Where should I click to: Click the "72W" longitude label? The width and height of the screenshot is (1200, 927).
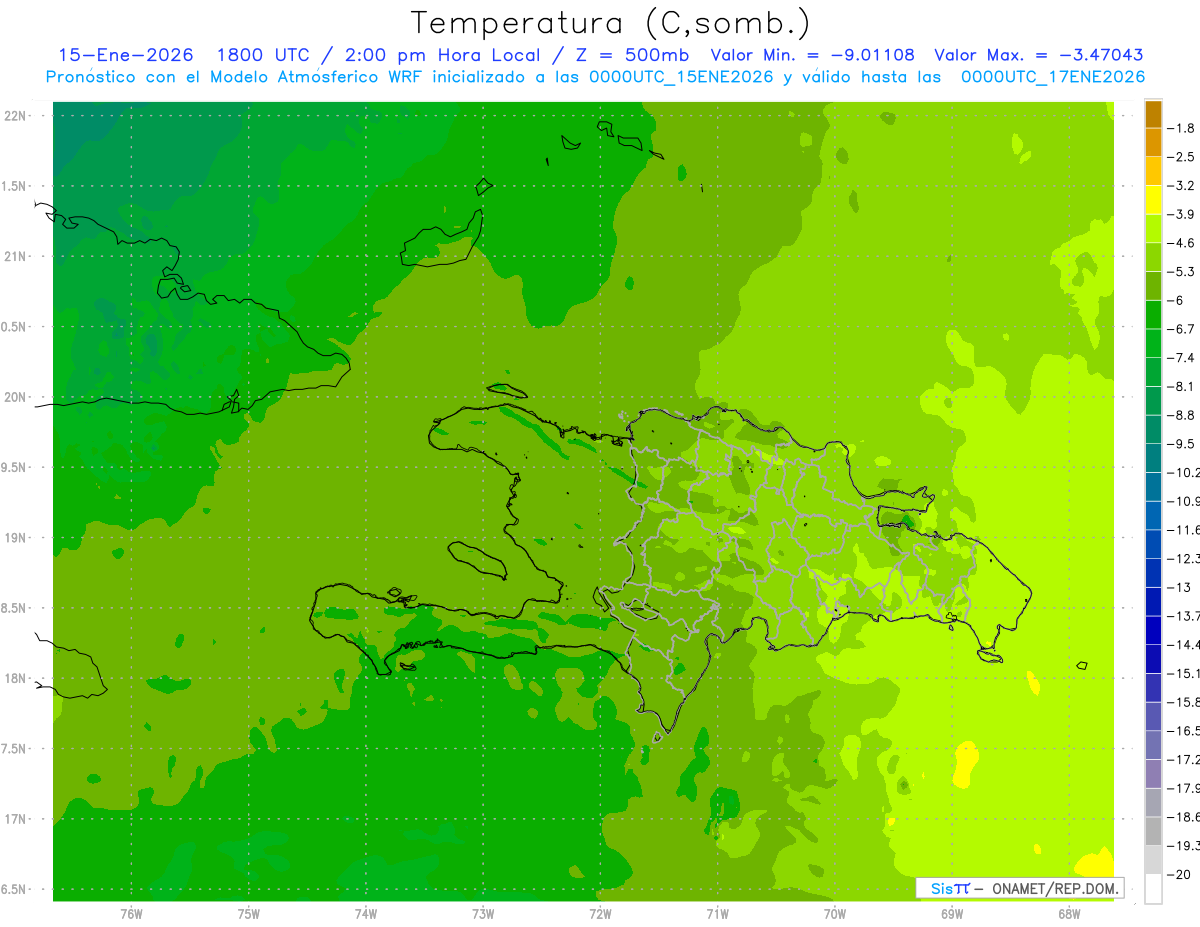600,914
